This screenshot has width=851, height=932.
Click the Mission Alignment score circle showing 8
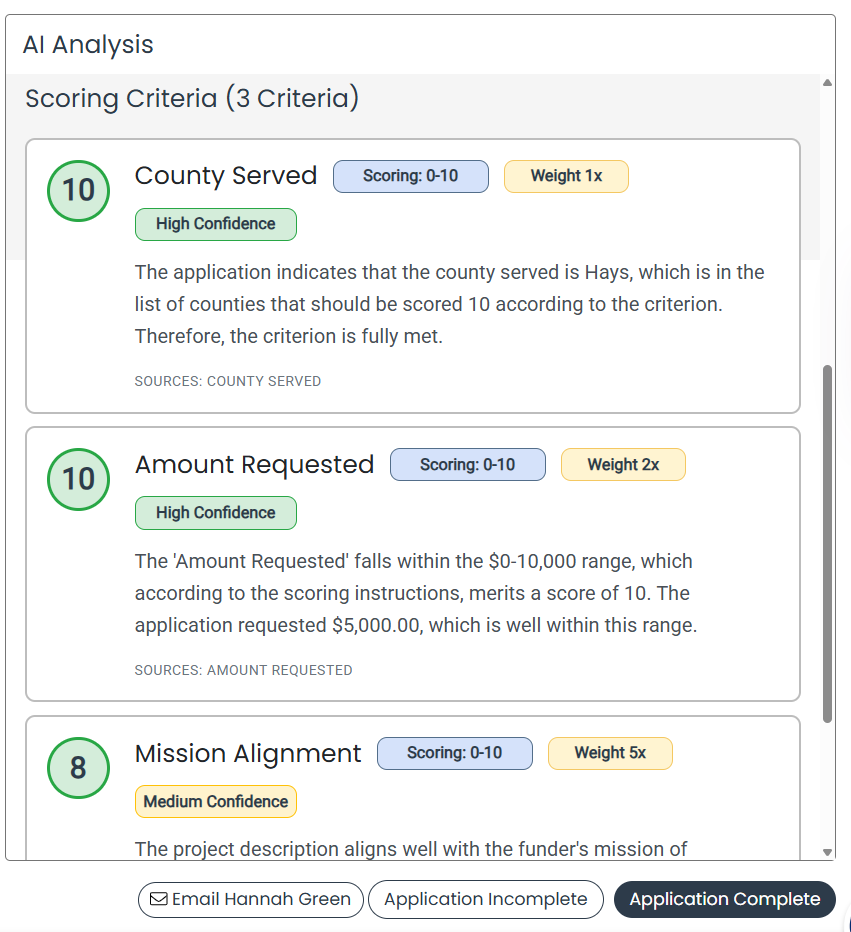tap(78, 768)
